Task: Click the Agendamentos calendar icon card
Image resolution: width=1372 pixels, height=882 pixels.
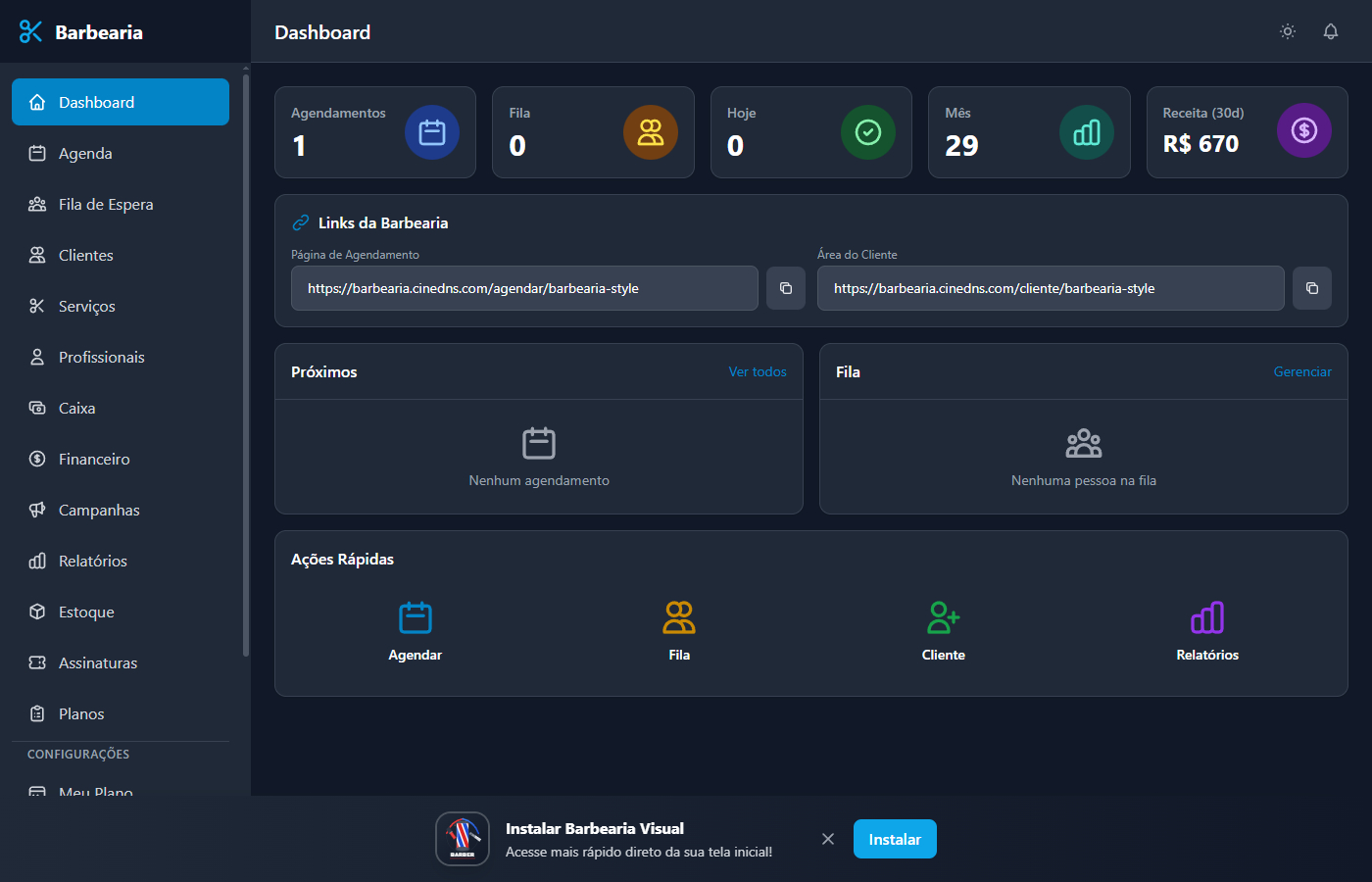Action: tap(432, 132)
